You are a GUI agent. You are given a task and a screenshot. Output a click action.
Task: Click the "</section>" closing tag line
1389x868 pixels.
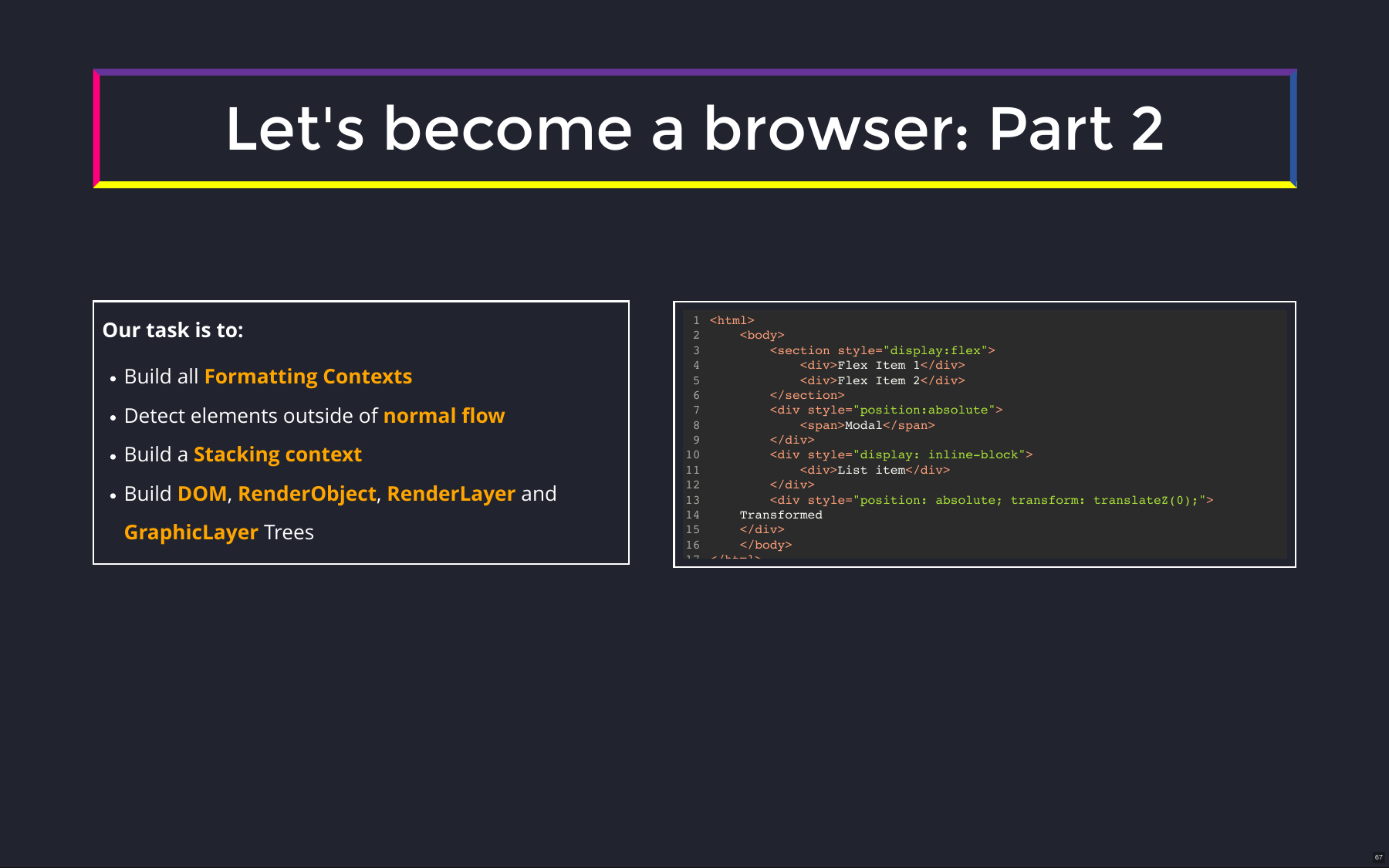[806, 395]
